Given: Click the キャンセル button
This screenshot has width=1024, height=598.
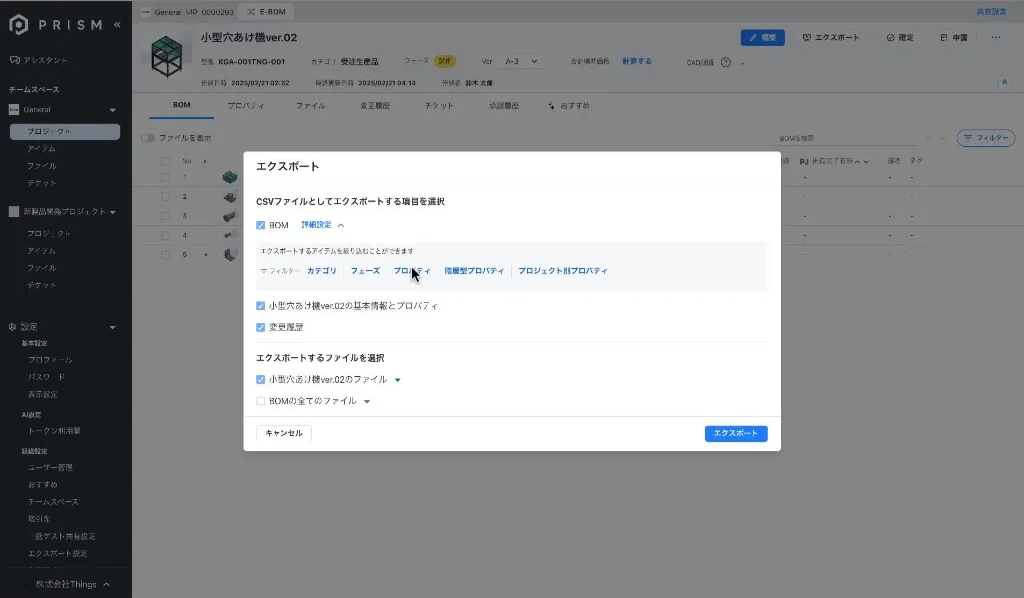Looking at the screenshot, I should coord(283,433).
